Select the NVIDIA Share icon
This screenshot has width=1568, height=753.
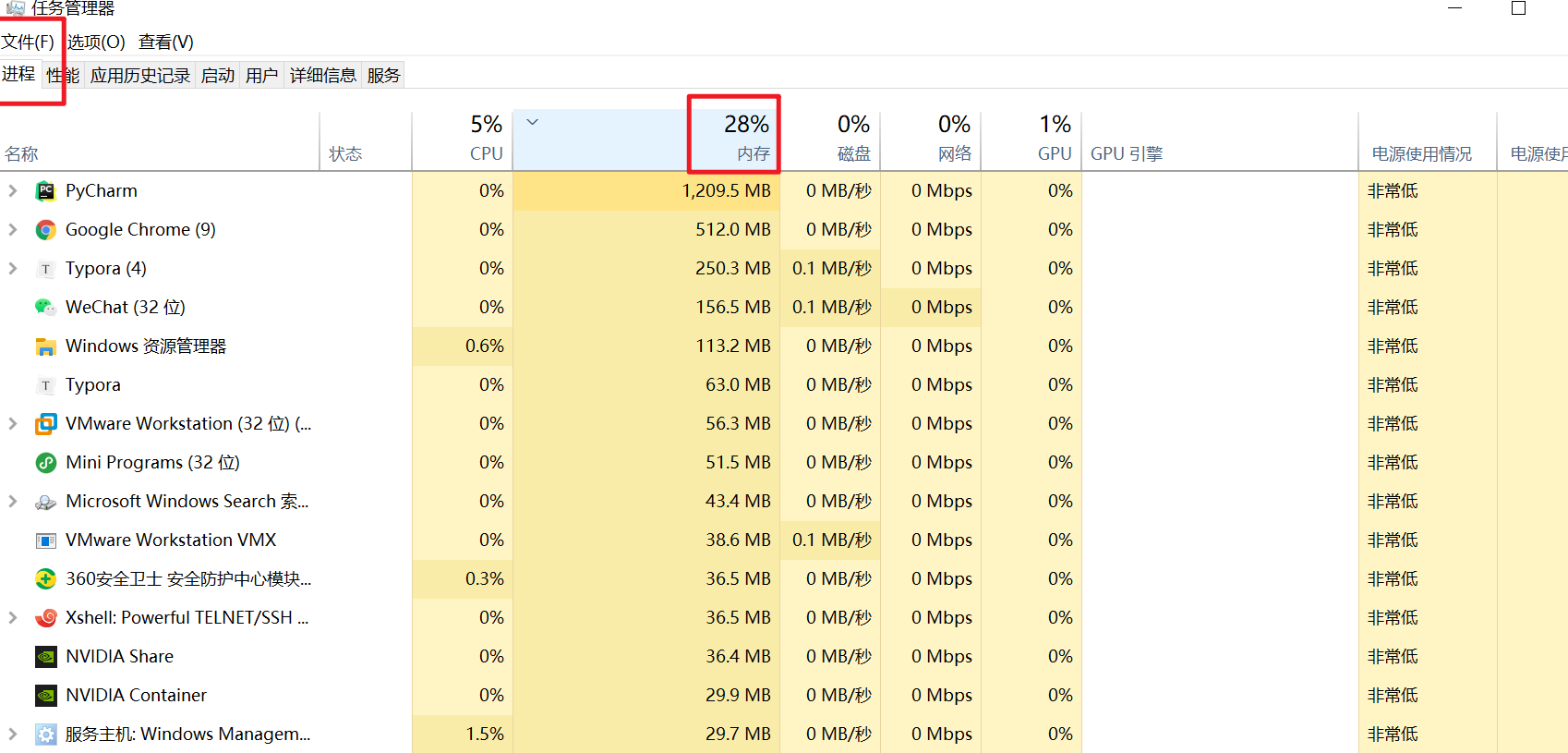[x=45, y=657]
